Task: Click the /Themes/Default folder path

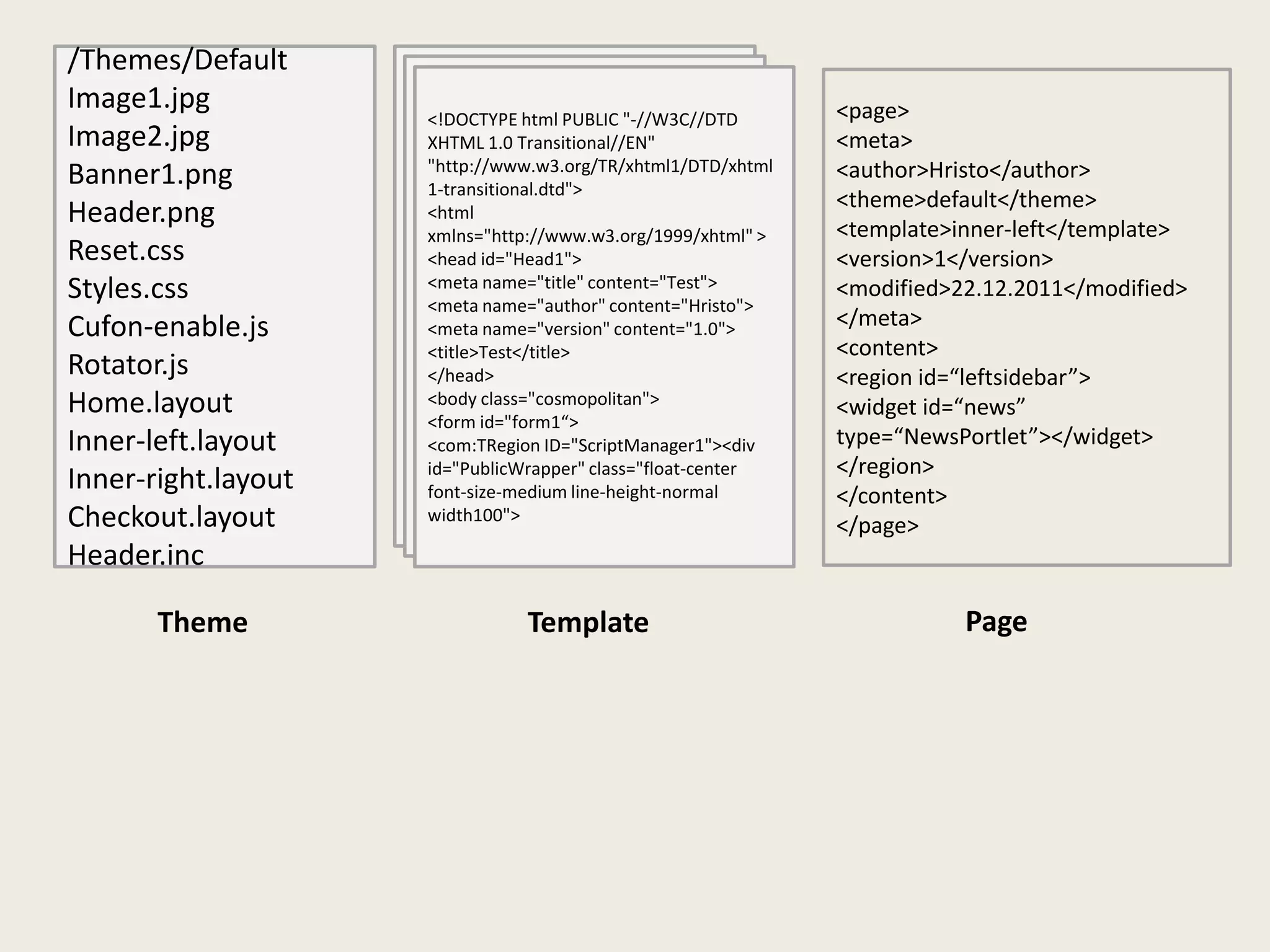Action: pos(177,61)
